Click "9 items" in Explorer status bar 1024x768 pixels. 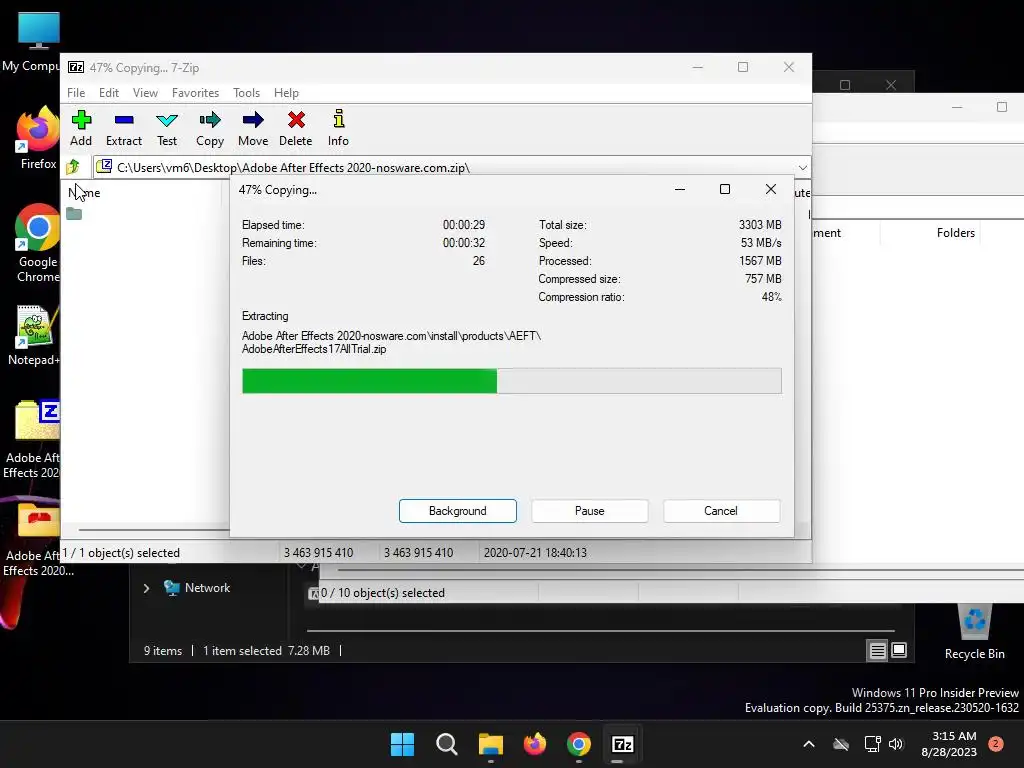163,650
